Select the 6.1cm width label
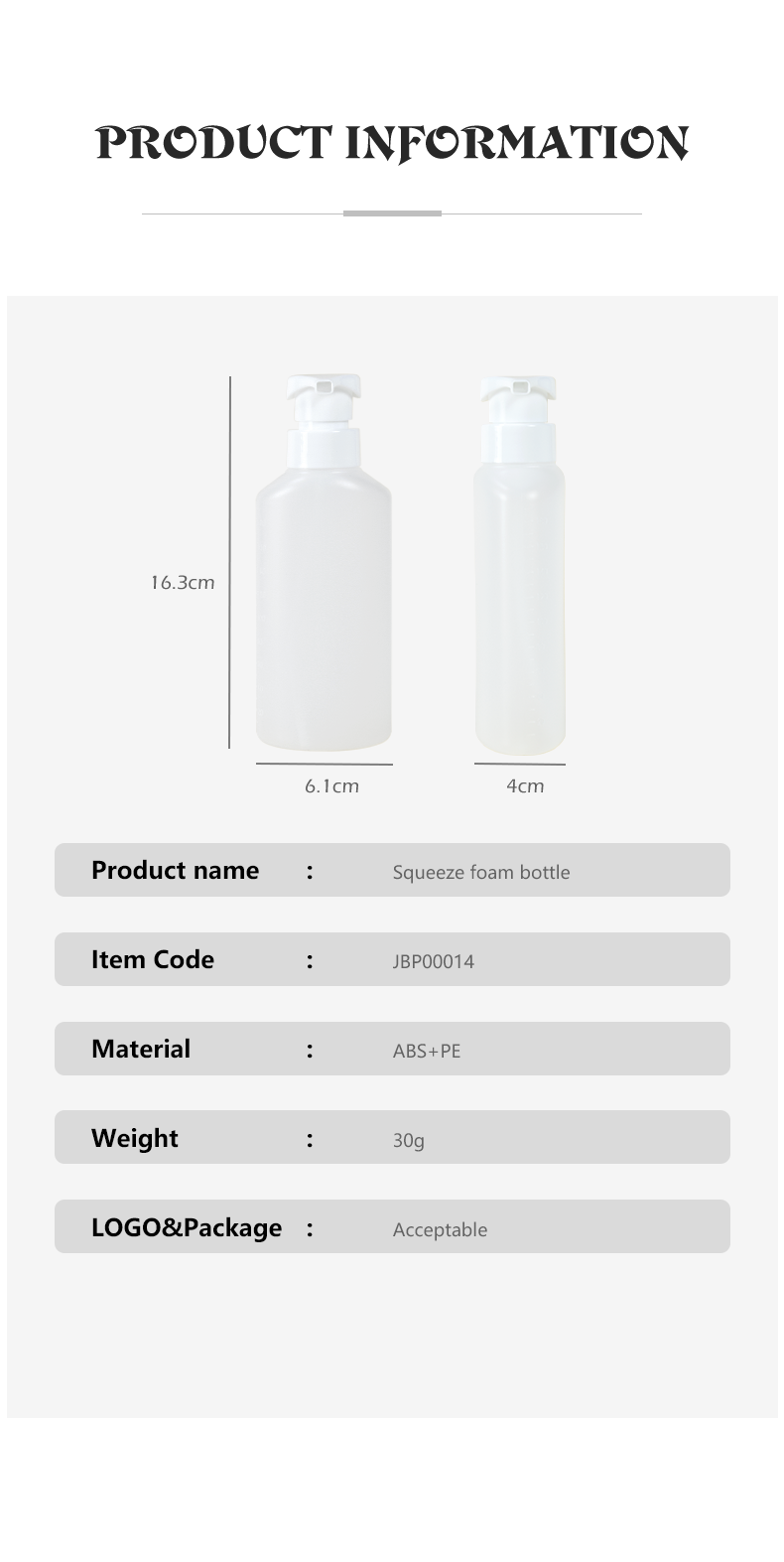This screenshot has width=784, height=1562. click(331, 786)
